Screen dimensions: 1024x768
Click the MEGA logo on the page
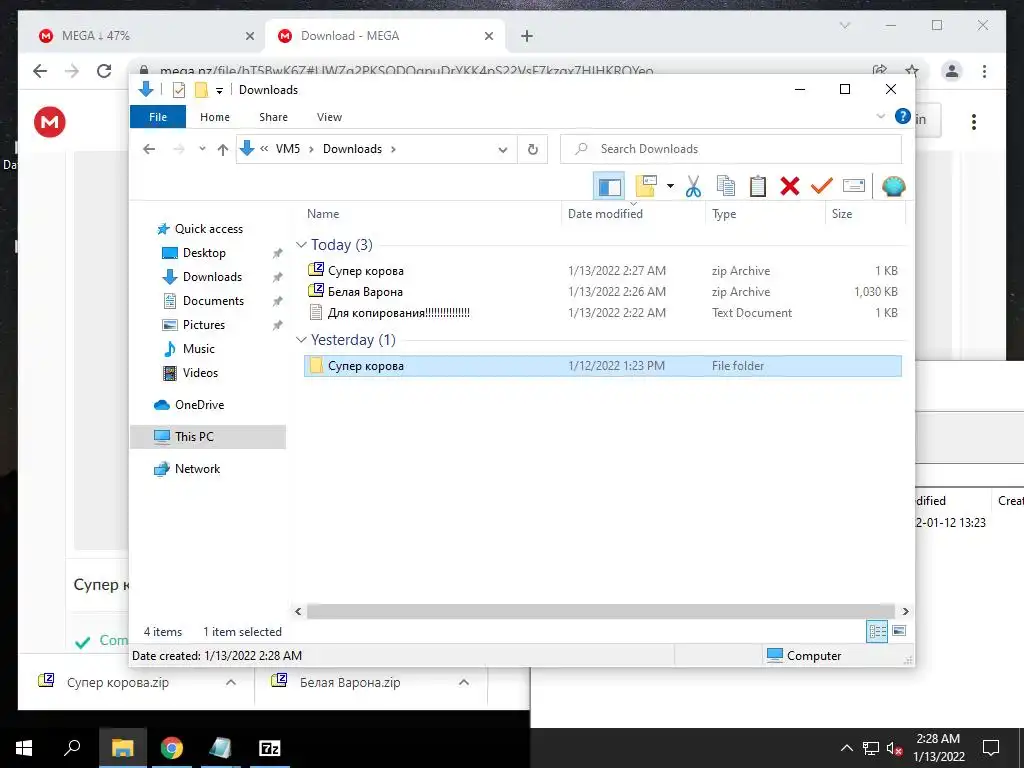50,121
